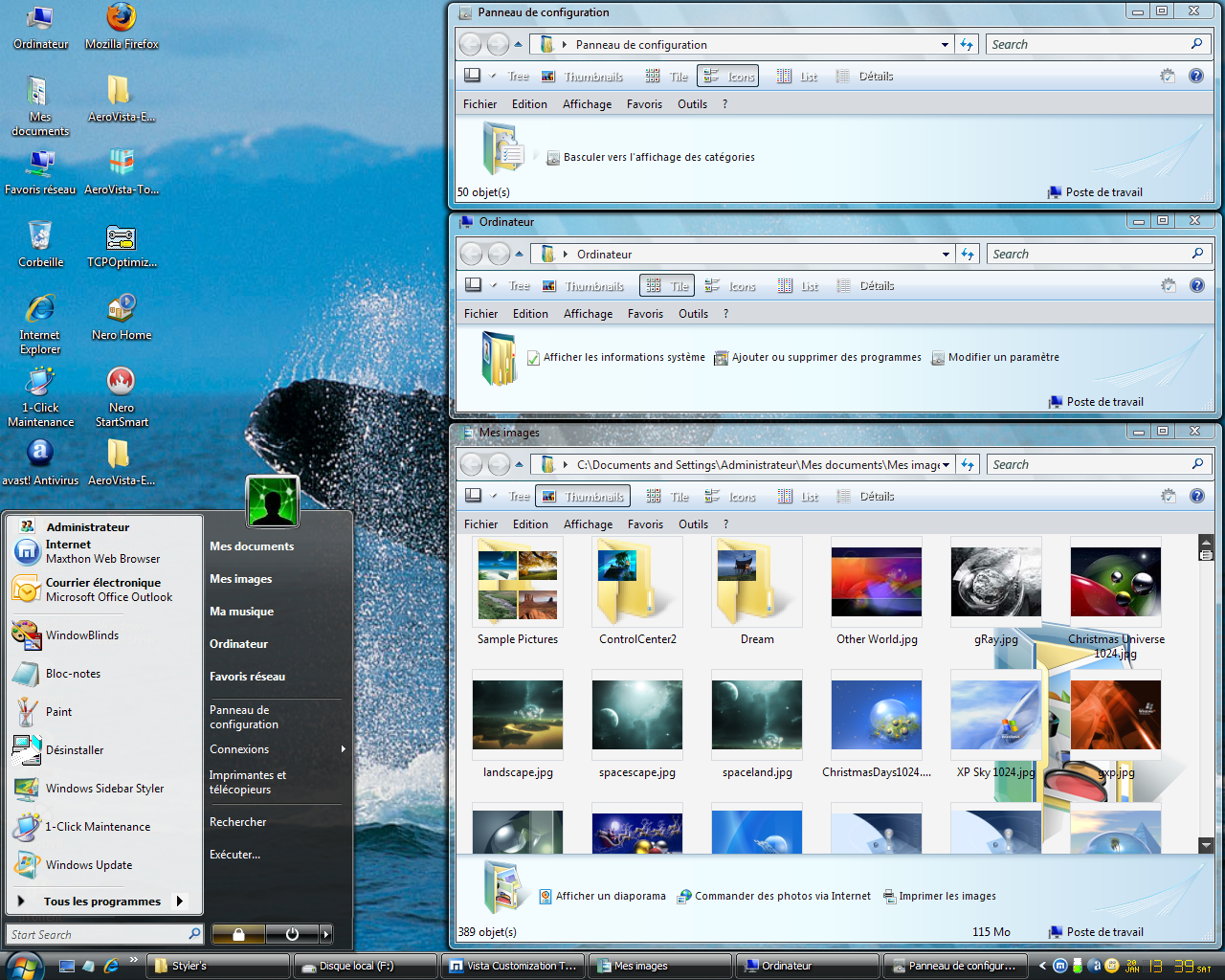
Task: Launch Nero StartSmart from the desktop
Action: point(122,383)
